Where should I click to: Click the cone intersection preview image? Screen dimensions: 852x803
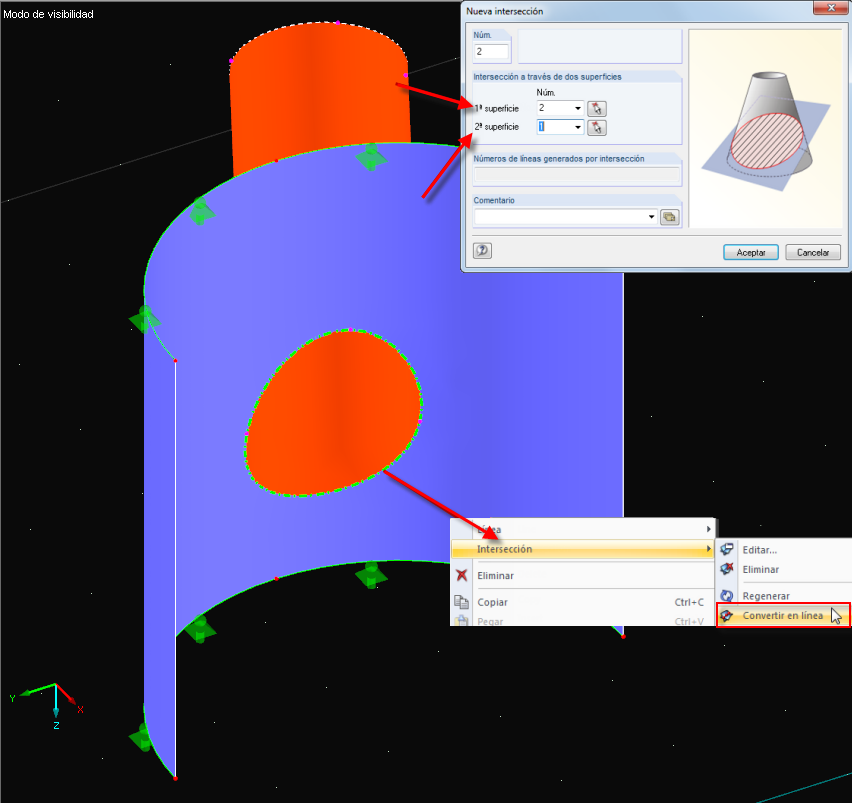coord(766,128)
